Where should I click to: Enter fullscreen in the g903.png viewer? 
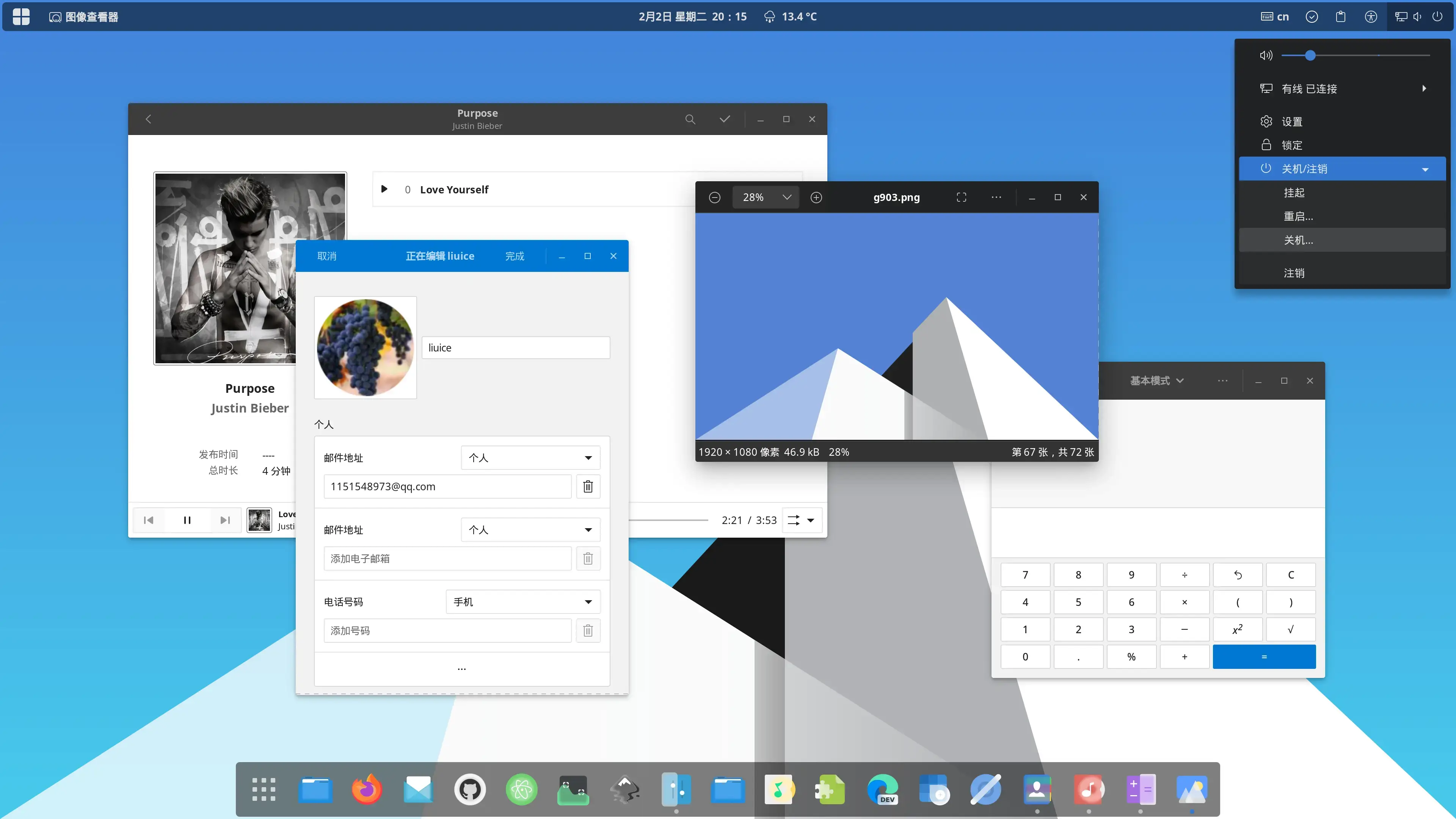point(962,197)
